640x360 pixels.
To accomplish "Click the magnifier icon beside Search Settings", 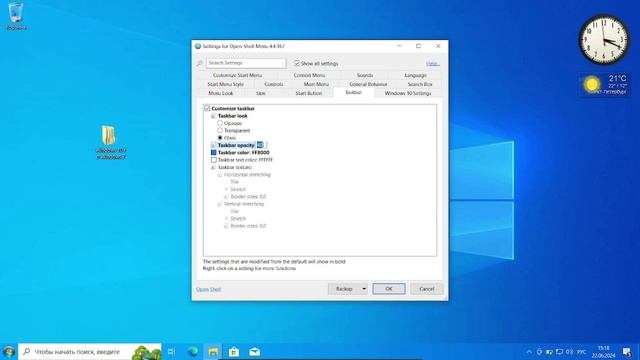I will (200, 63).
